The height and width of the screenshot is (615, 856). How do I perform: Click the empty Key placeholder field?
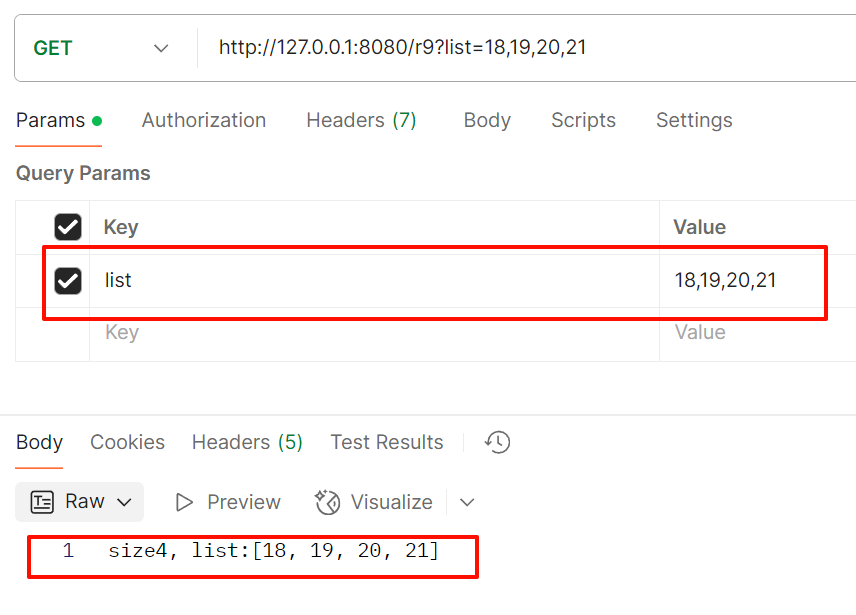tap(374, 333)
